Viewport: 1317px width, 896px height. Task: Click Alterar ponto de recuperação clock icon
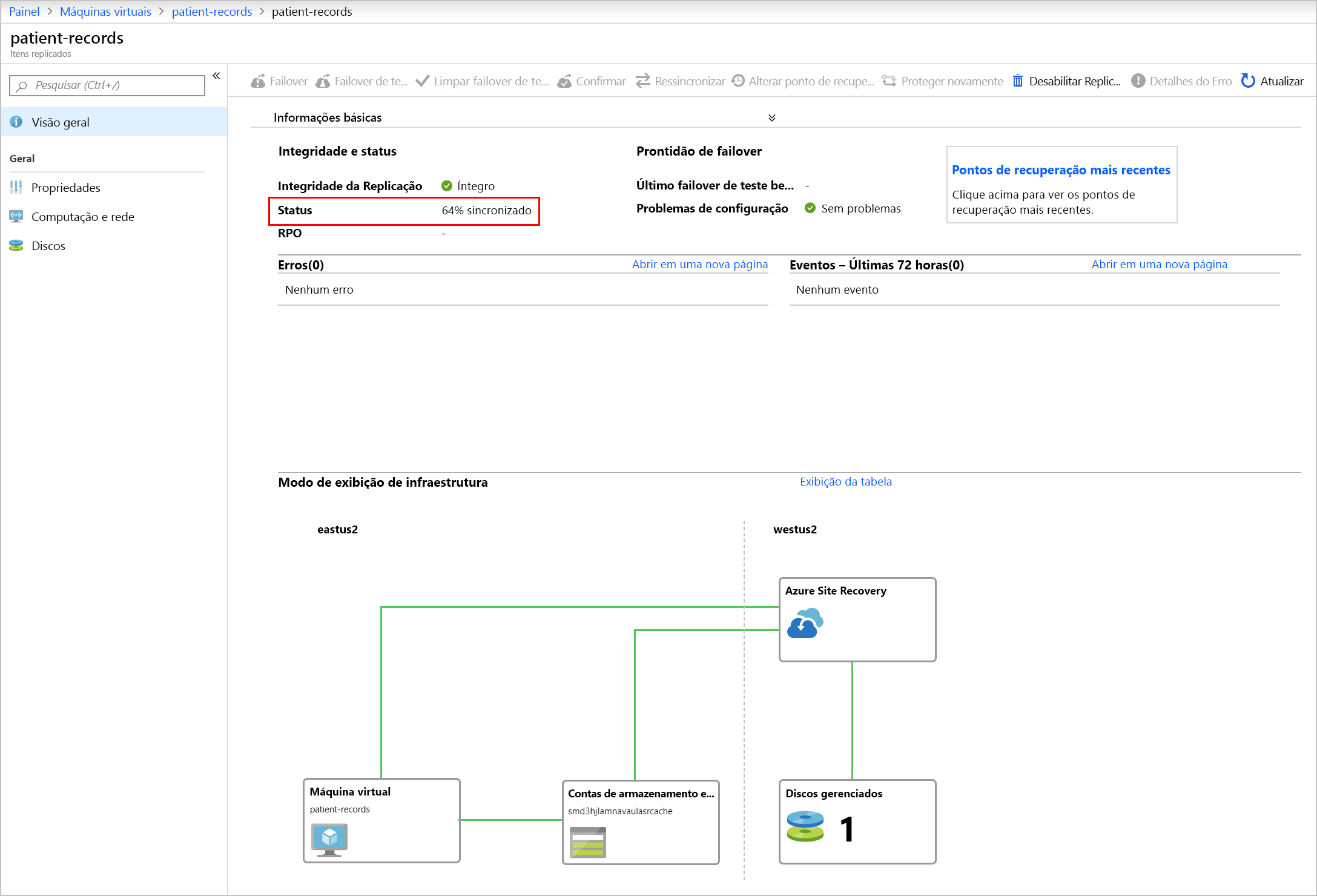tap(738, 81)
